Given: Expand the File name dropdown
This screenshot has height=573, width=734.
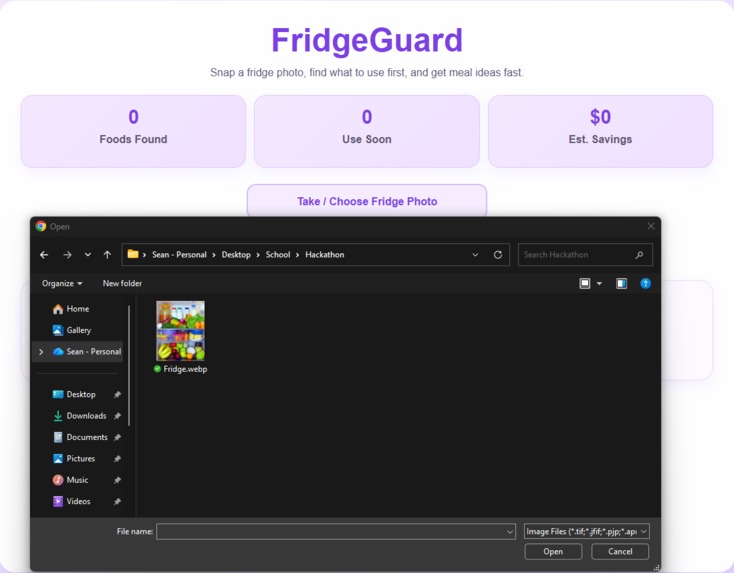Looking at the screenshot, I should (x=510, y=532).
